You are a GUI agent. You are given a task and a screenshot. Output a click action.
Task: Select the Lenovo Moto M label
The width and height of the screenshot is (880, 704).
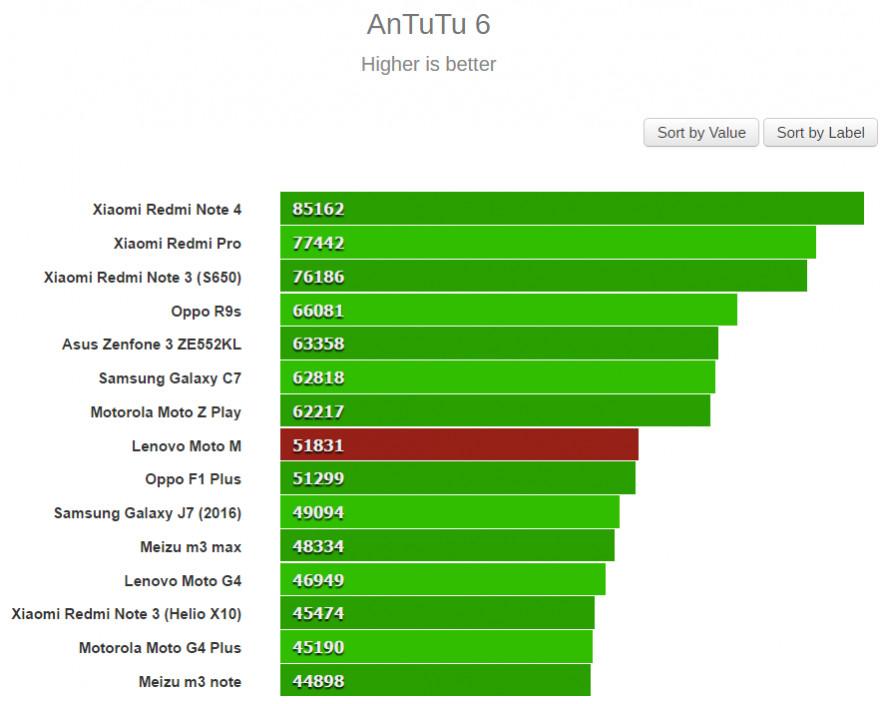[x=186, y=446]
